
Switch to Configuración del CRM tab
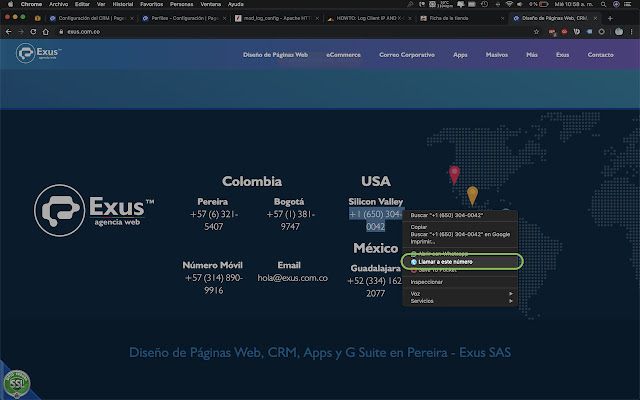[x=91, y=18]
